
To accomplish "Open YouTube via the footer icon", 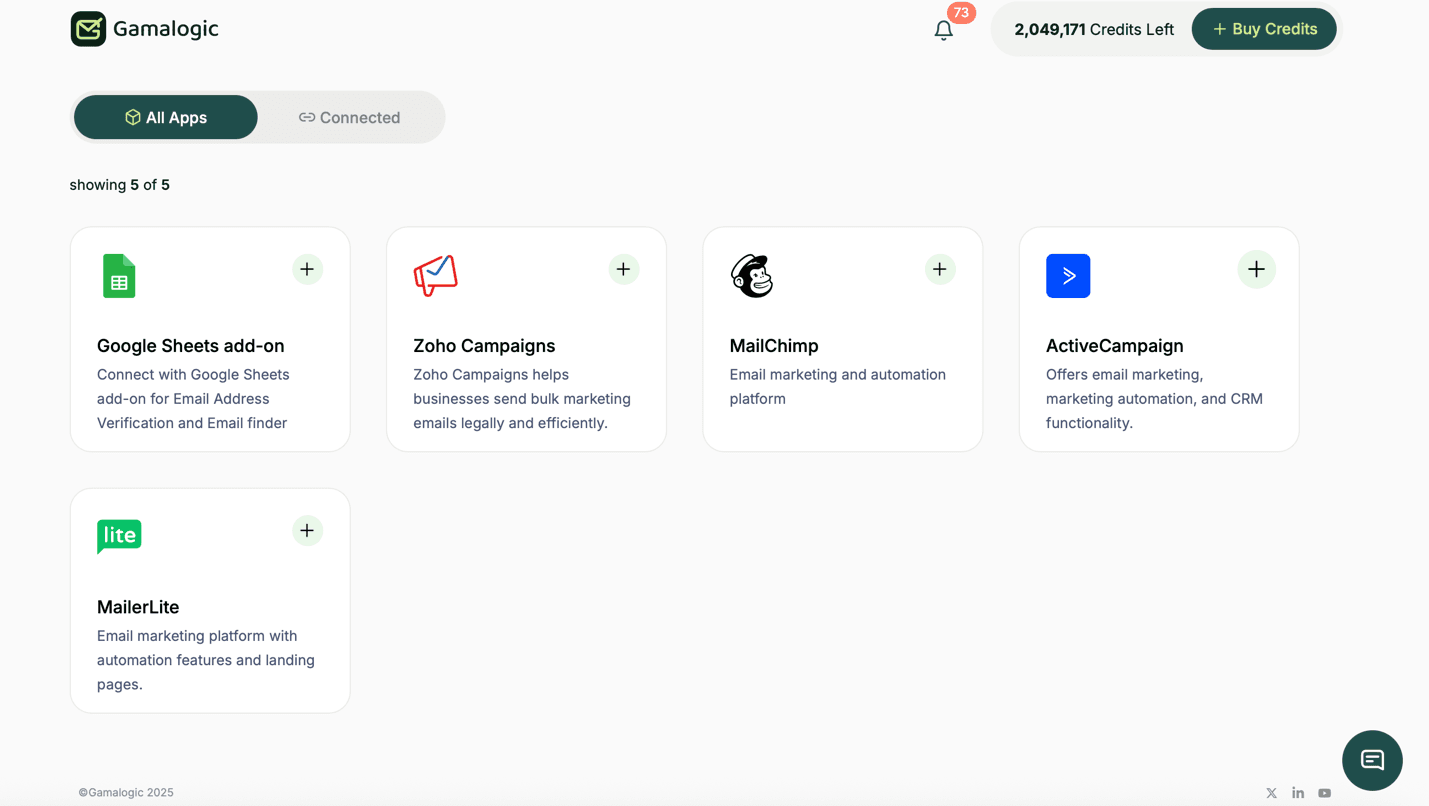I will pyautogui.click(x=1323, y=792).
